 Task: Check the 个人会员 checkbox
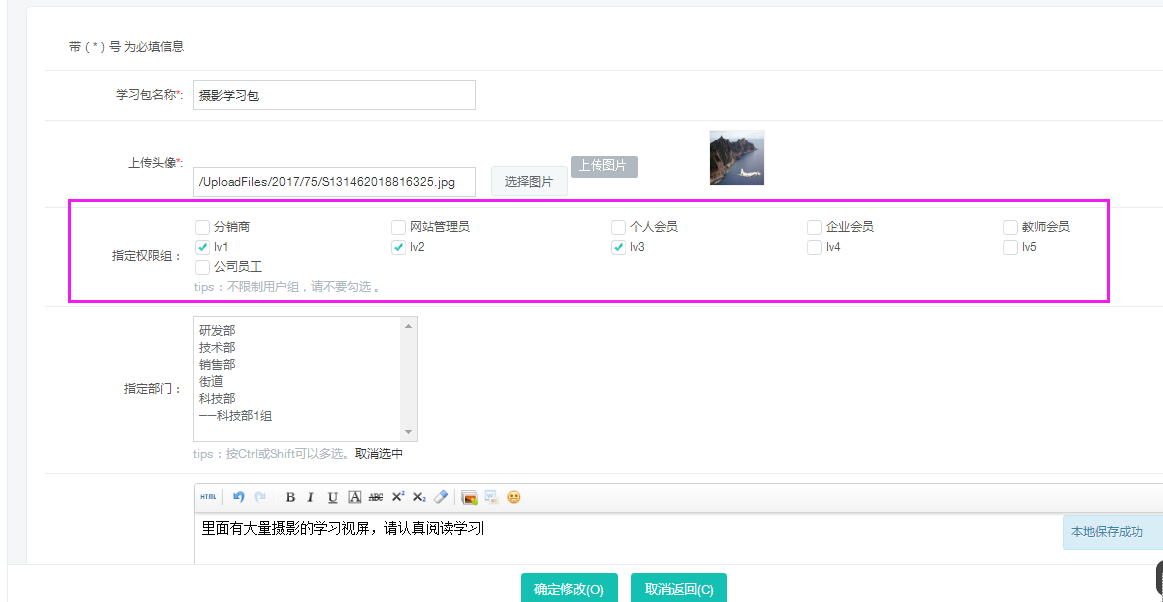(x=618, y=227)
